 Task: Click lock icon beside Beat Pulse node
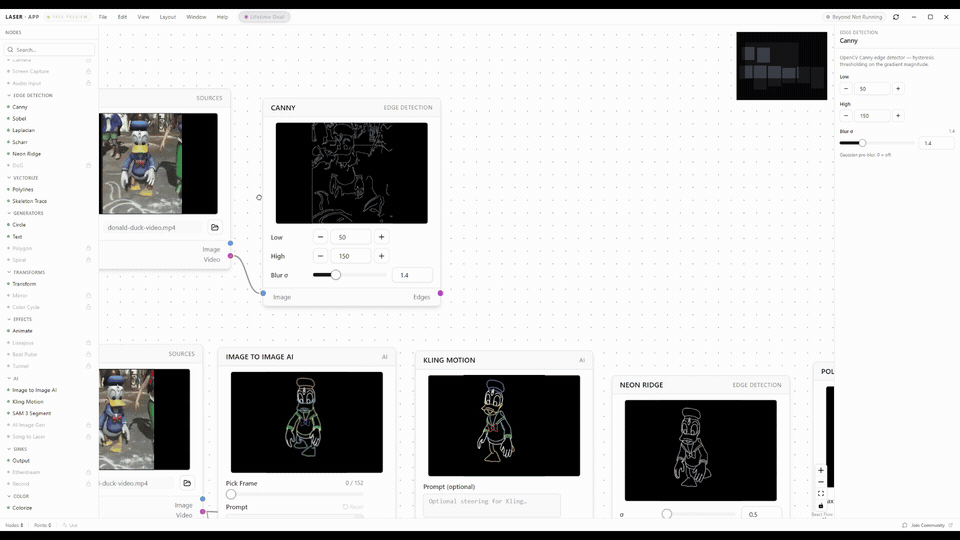[88, 354]
